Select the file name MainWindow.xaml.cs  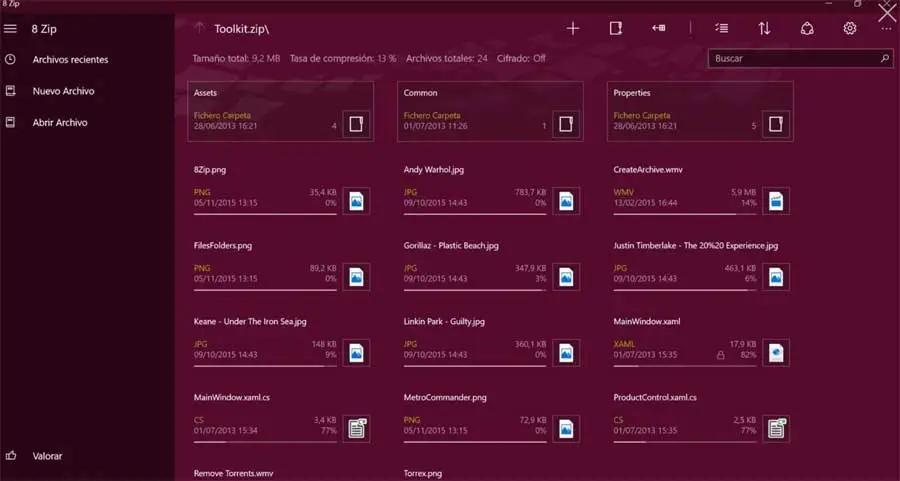232,397
